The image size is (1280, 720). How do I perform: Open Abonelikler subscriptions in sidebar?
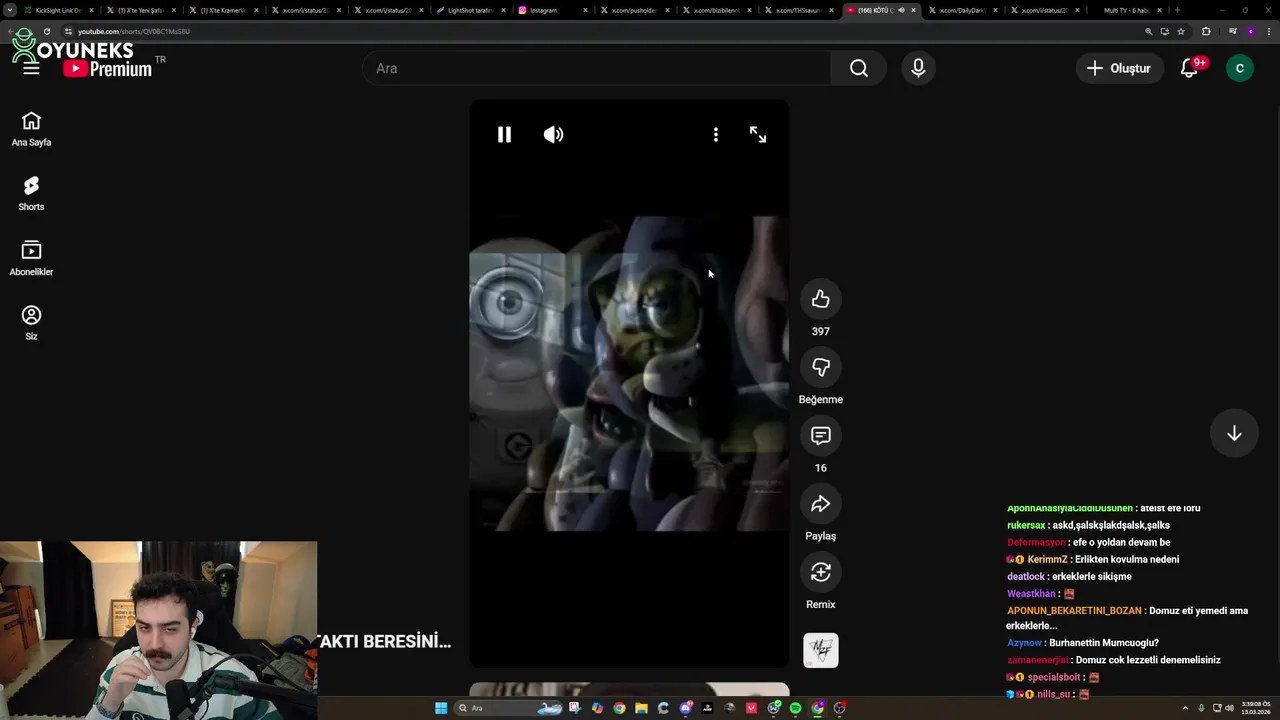[x=31, y=259]
